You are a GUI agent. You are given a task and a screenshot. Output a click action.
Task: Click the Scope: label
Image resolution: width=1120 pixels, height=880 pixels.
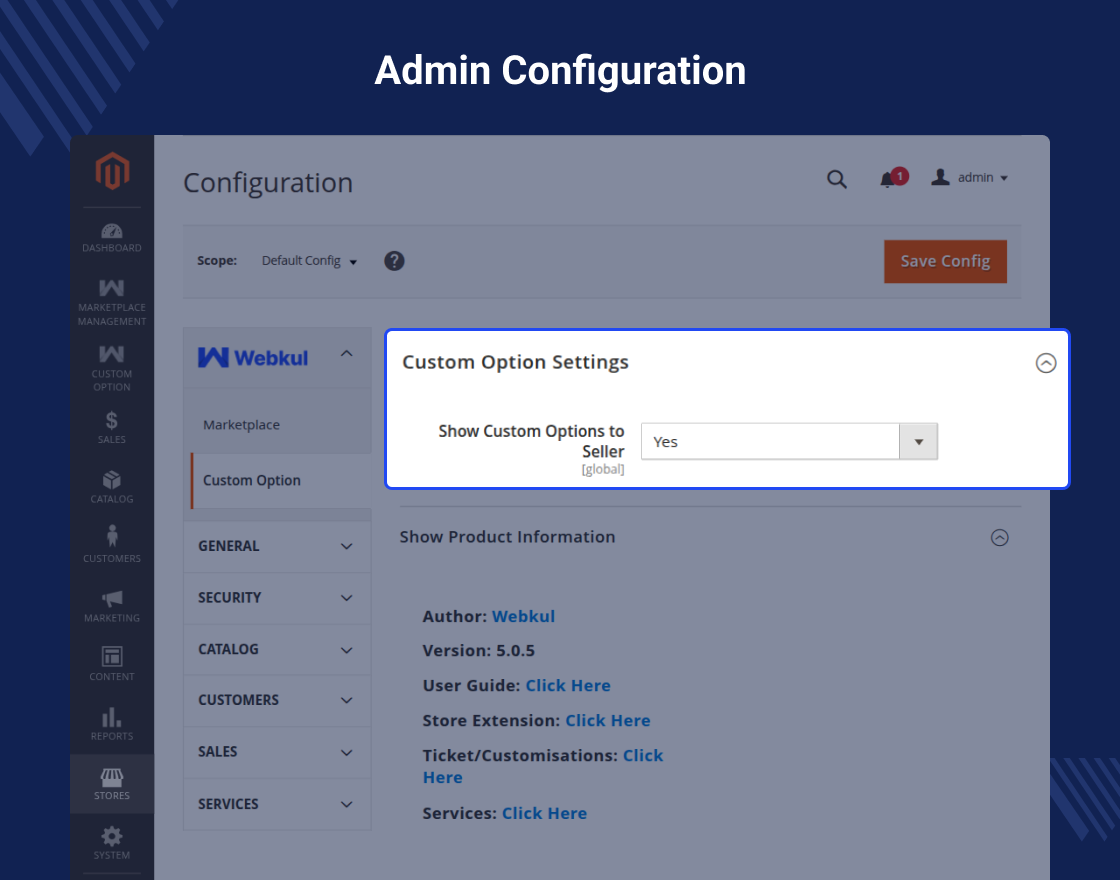click(217, 261)
